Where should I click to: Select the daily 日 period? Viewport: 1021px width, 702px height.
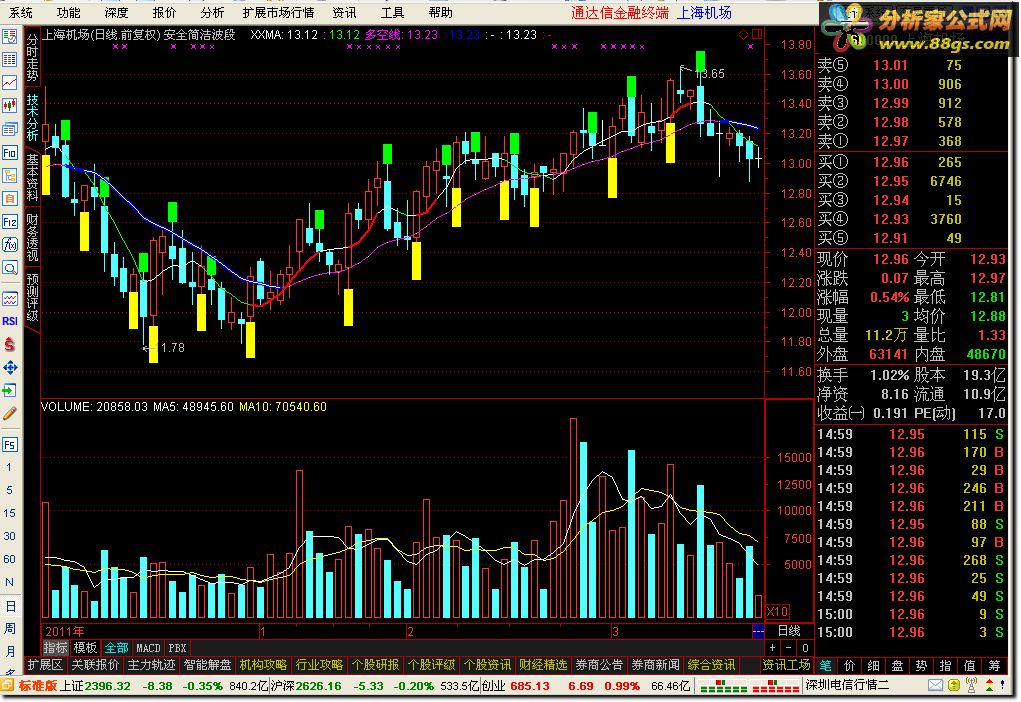(10, 606)
